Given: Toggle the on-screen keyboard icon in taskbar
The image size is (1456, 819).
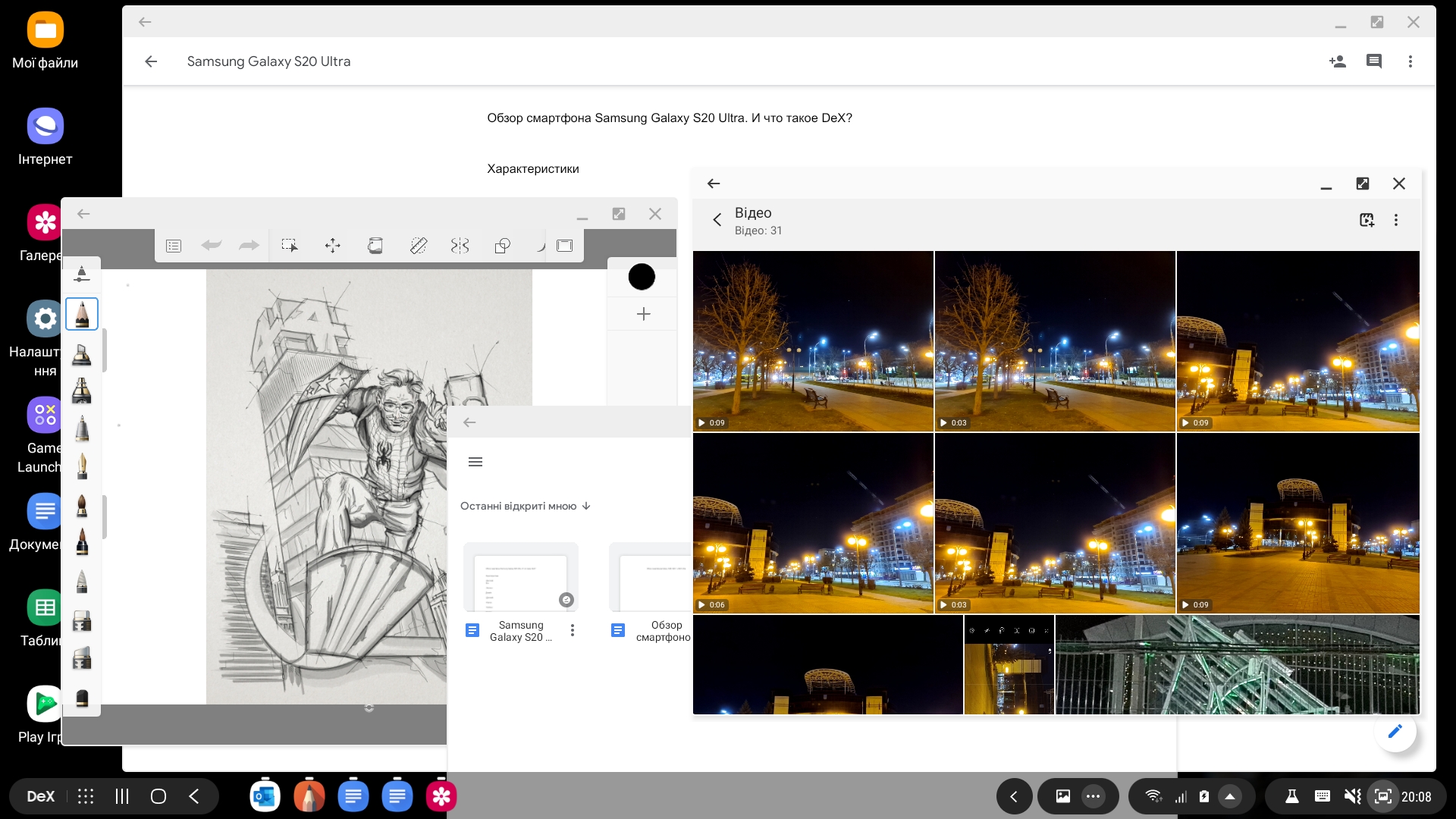Looking at the screenshot, I should (1322, 796).
